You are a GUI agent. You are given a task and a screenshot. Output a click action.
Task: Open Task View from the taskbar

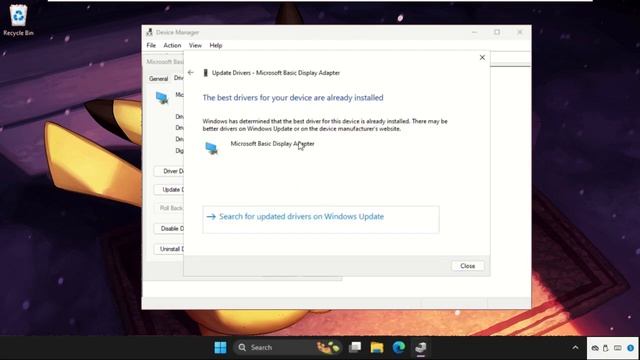tap(355, 347)
